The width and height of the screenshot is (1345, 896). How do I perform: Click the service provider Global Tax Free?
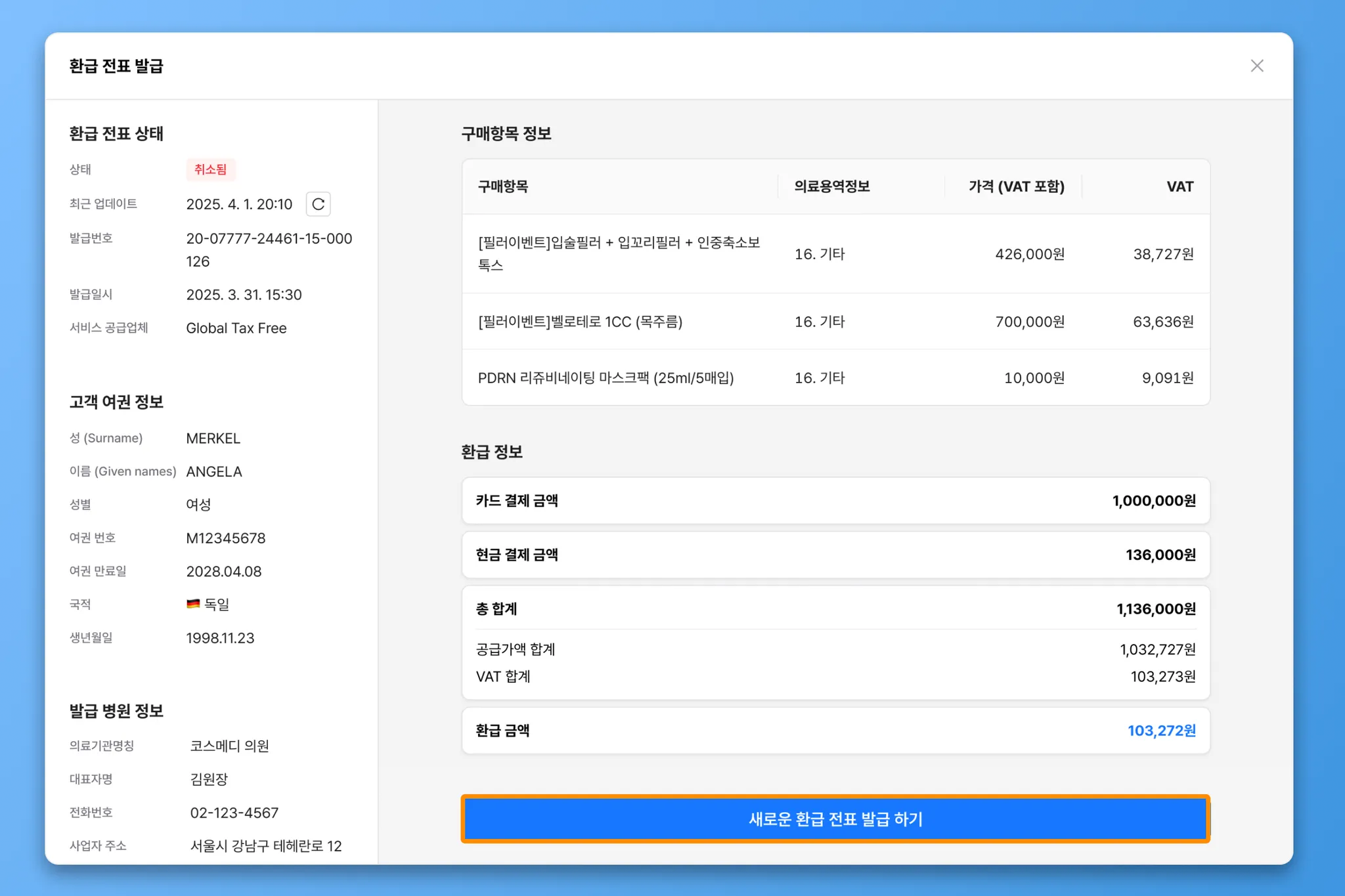[x=236, y=328]
